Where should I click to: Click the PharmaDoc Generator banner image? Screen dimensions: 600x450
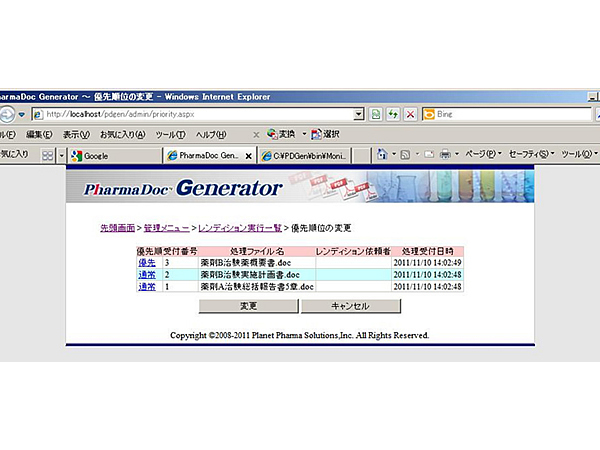click(300, 186)
